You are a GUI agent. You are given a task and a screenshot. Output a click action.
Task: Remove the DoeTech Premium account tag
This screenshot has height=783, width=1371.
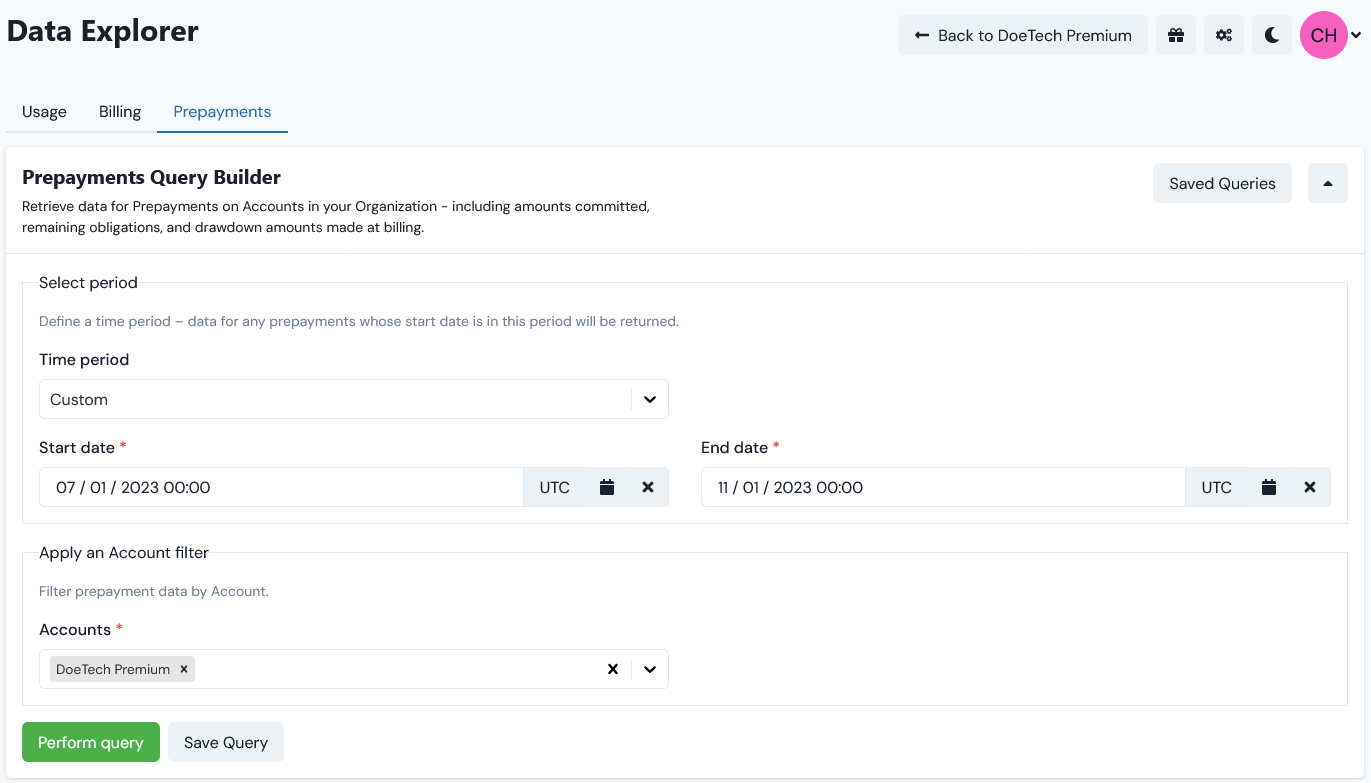tap(184, 669)
